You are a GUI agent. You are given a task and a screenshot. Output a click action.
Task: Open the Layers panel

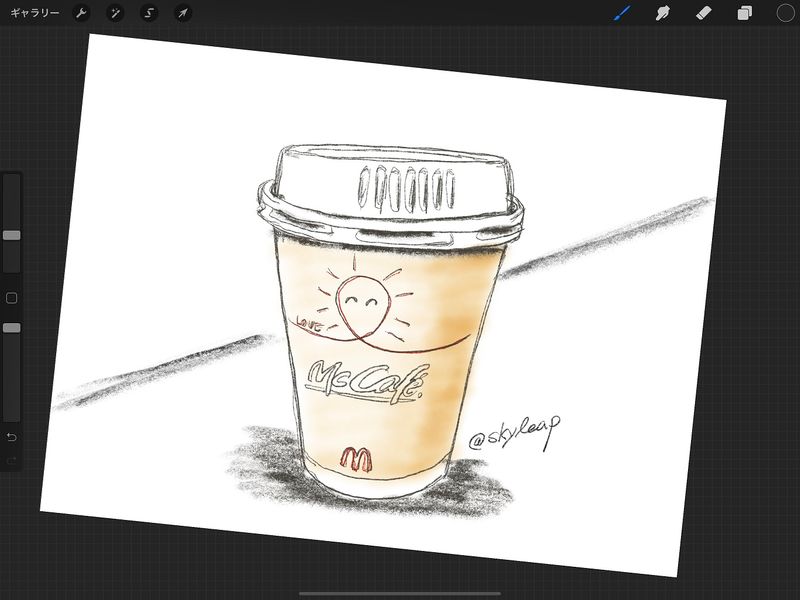tap(744, 13)
